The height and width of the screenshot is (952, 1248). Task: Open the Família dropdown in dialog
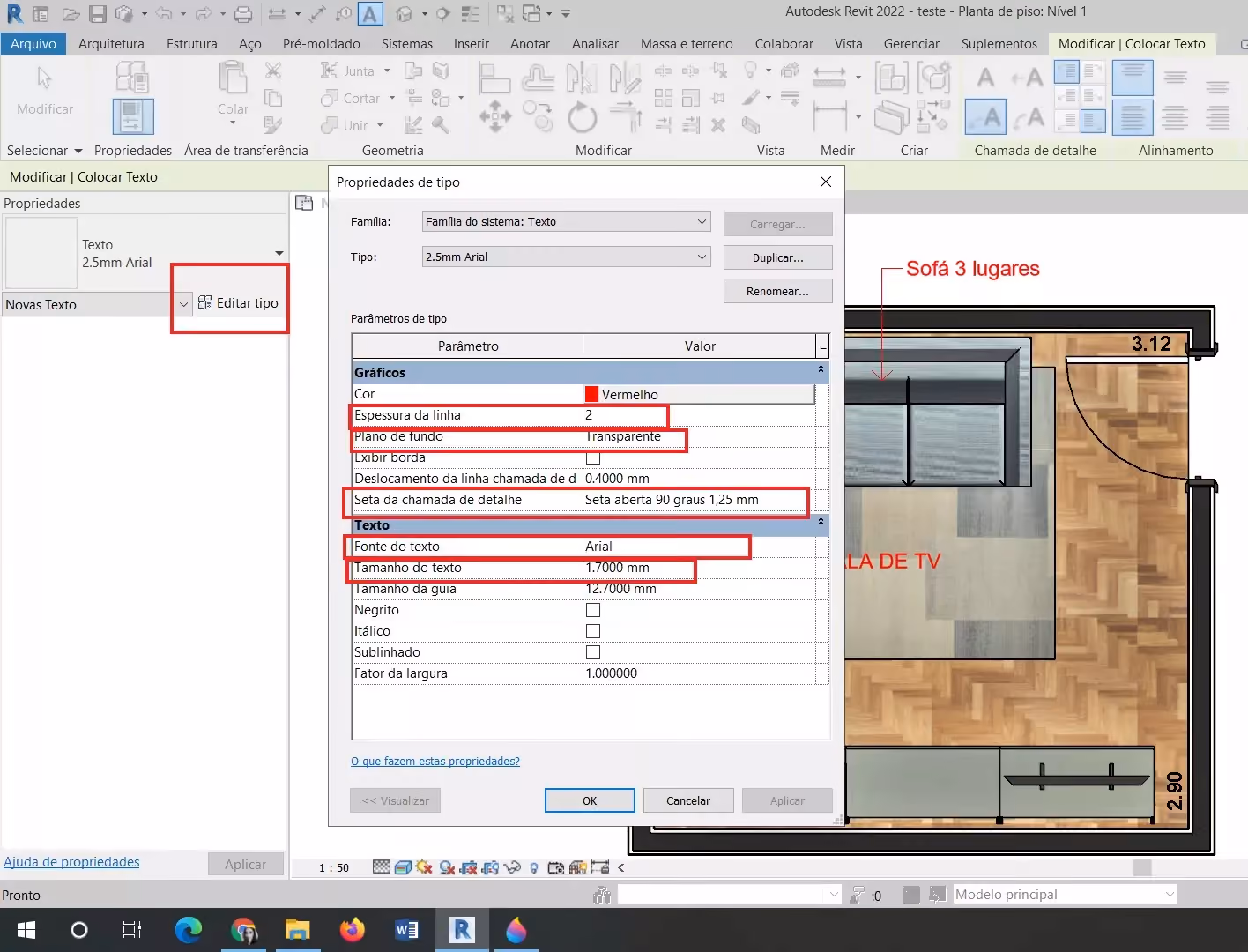click(567, 222)
